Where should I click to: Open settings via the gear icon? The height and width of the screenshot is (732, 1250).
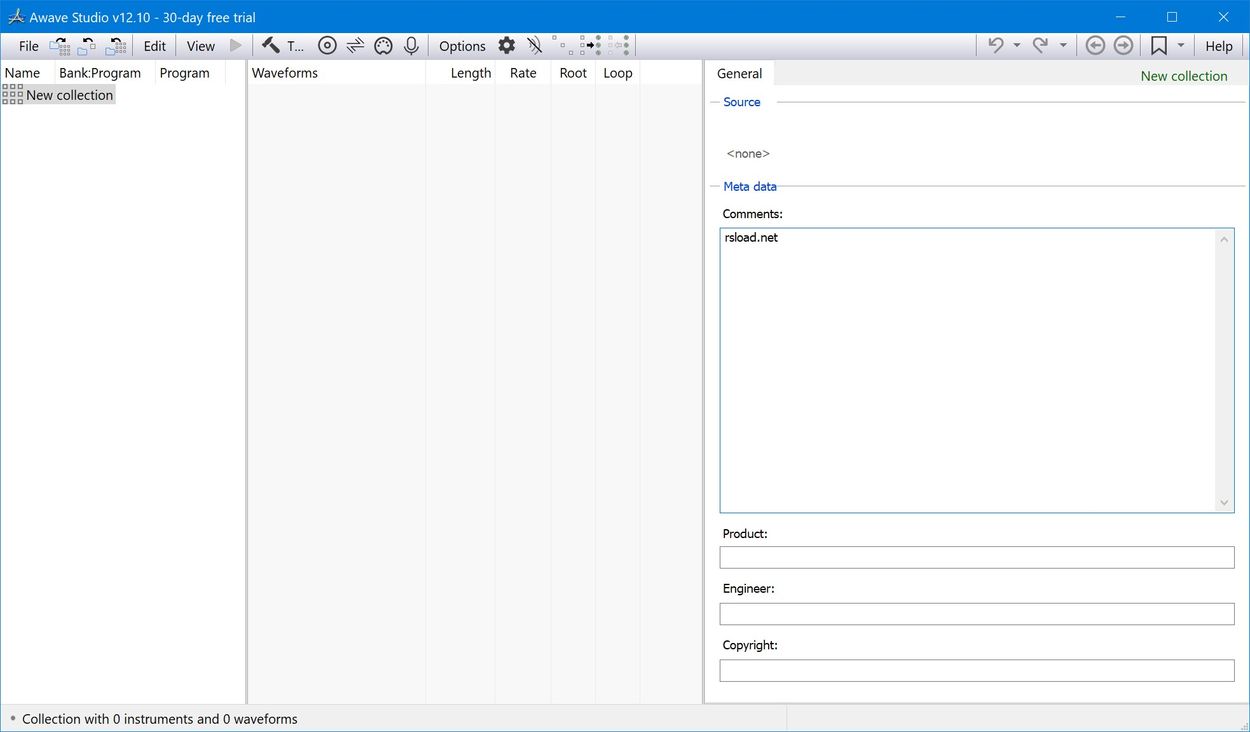[507, 46]
